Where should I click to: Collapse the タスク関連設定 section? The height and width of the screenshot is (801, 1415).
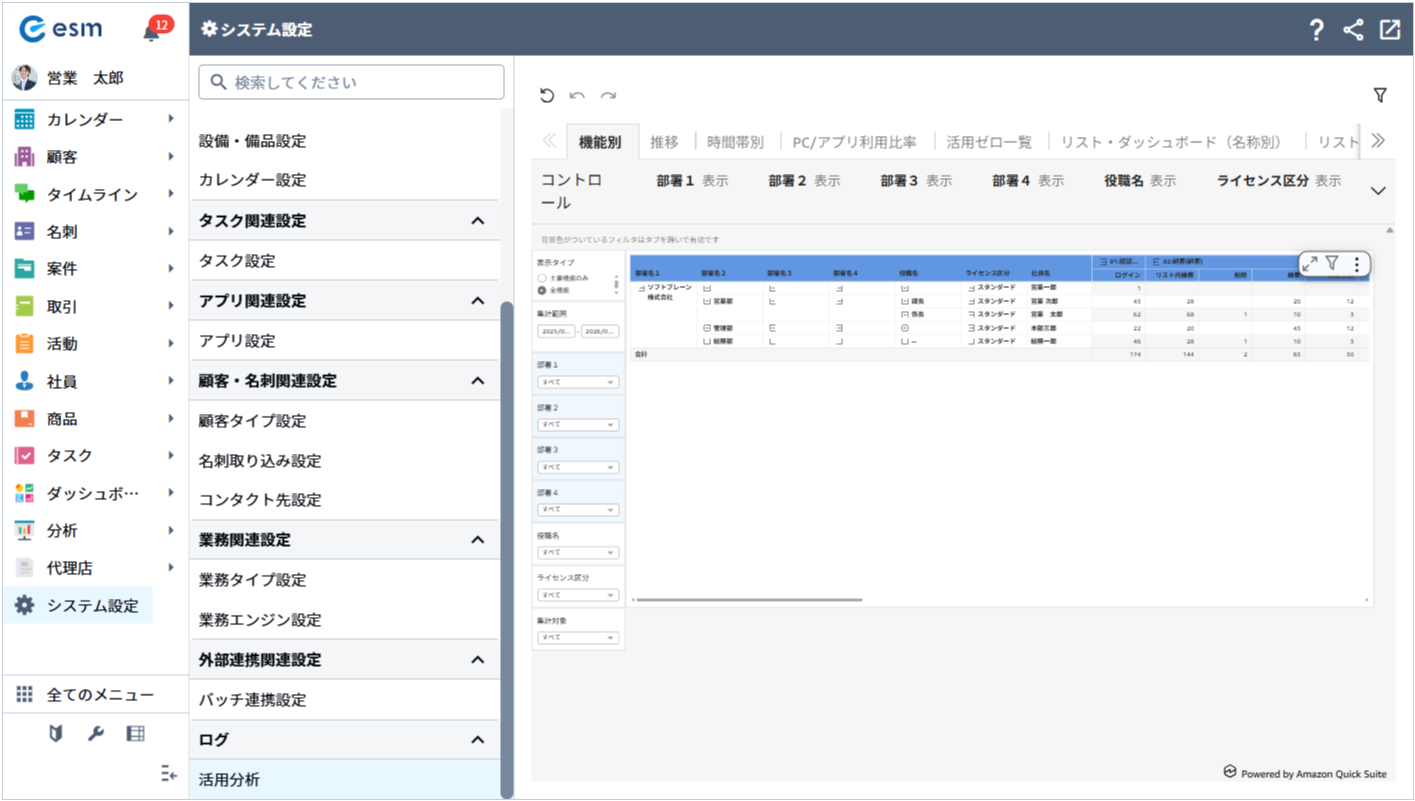point(477,221)
